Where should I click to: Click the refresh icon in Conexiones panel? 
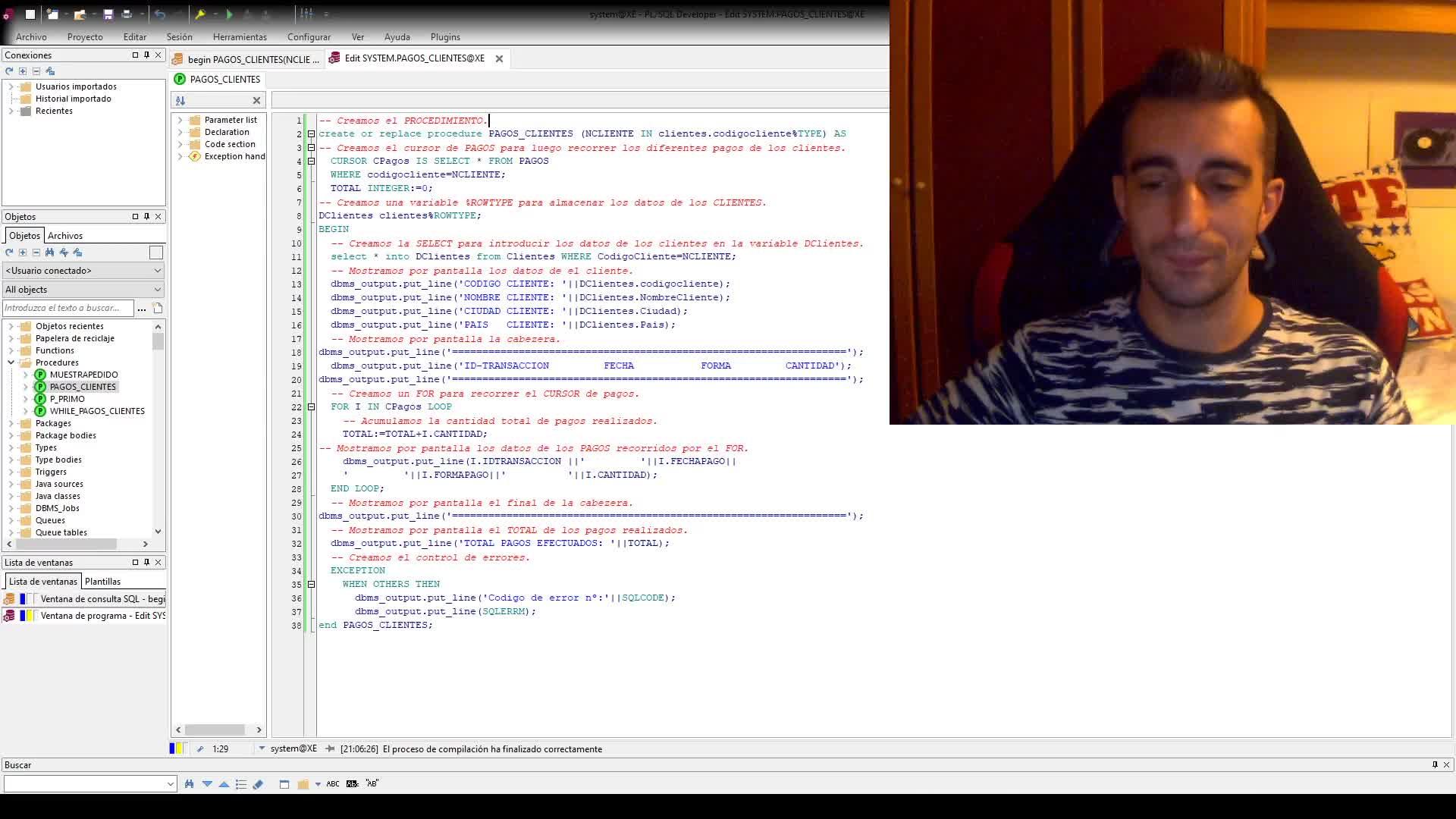[9, 71]
